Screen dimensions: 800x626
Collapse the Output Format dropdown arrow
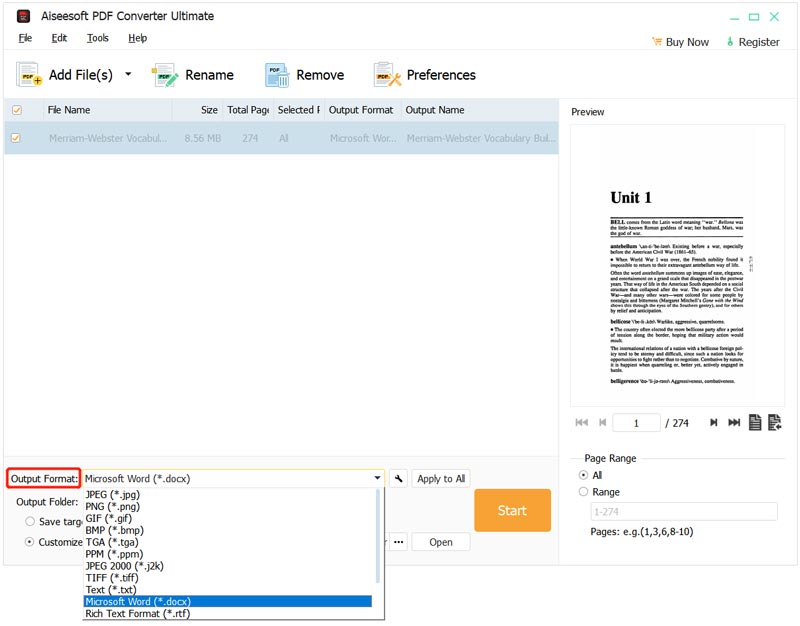click(x=377, y=479)
